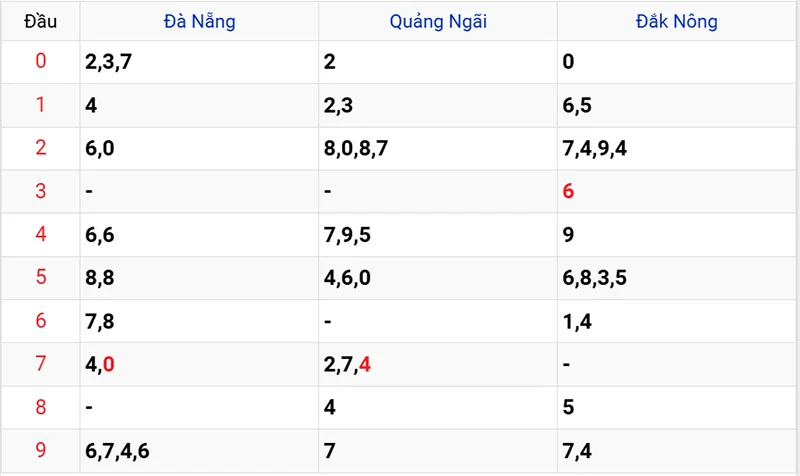Click the Đà Nẵng cell showing 8,8
Screen dimensions: 800x476
100,278
